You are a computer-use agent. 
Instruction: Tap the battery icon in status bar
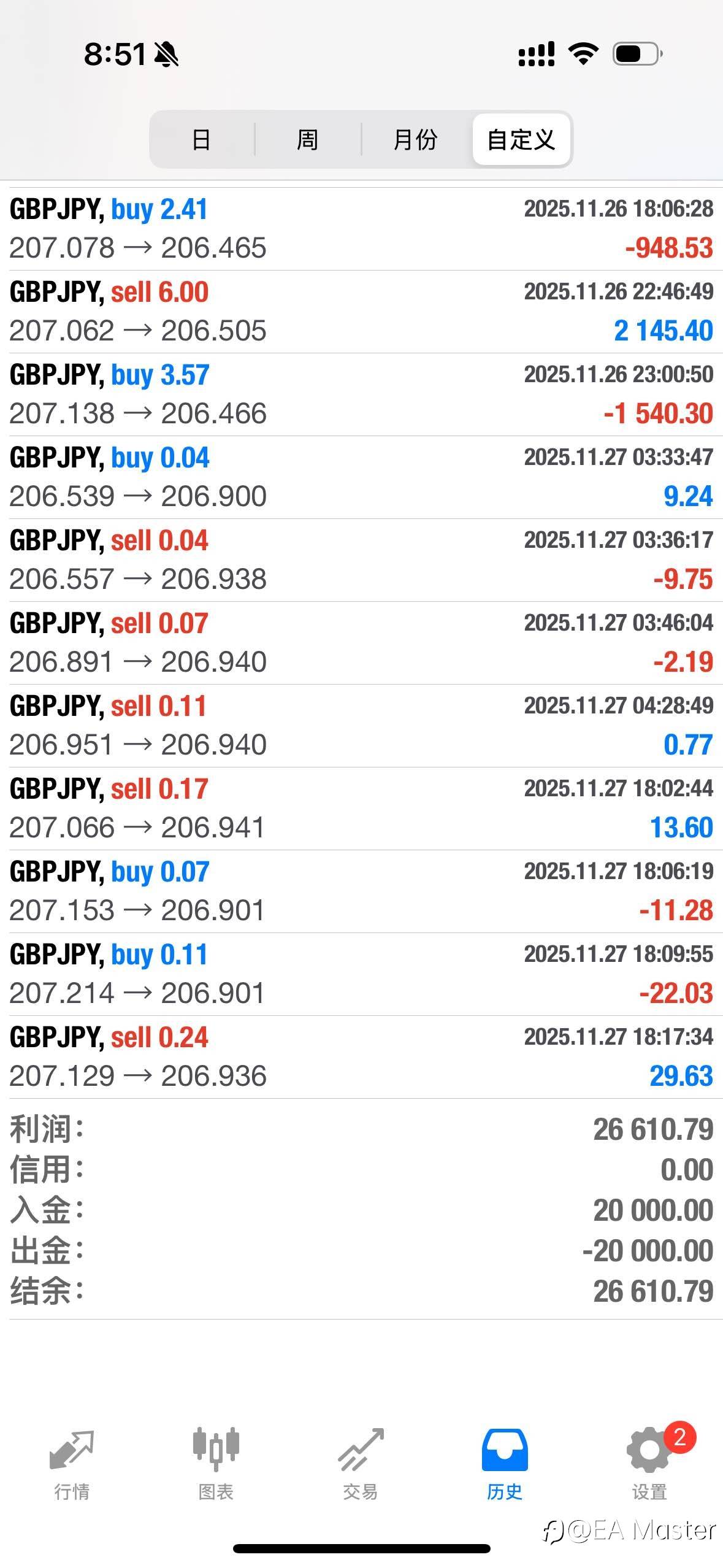637,54
